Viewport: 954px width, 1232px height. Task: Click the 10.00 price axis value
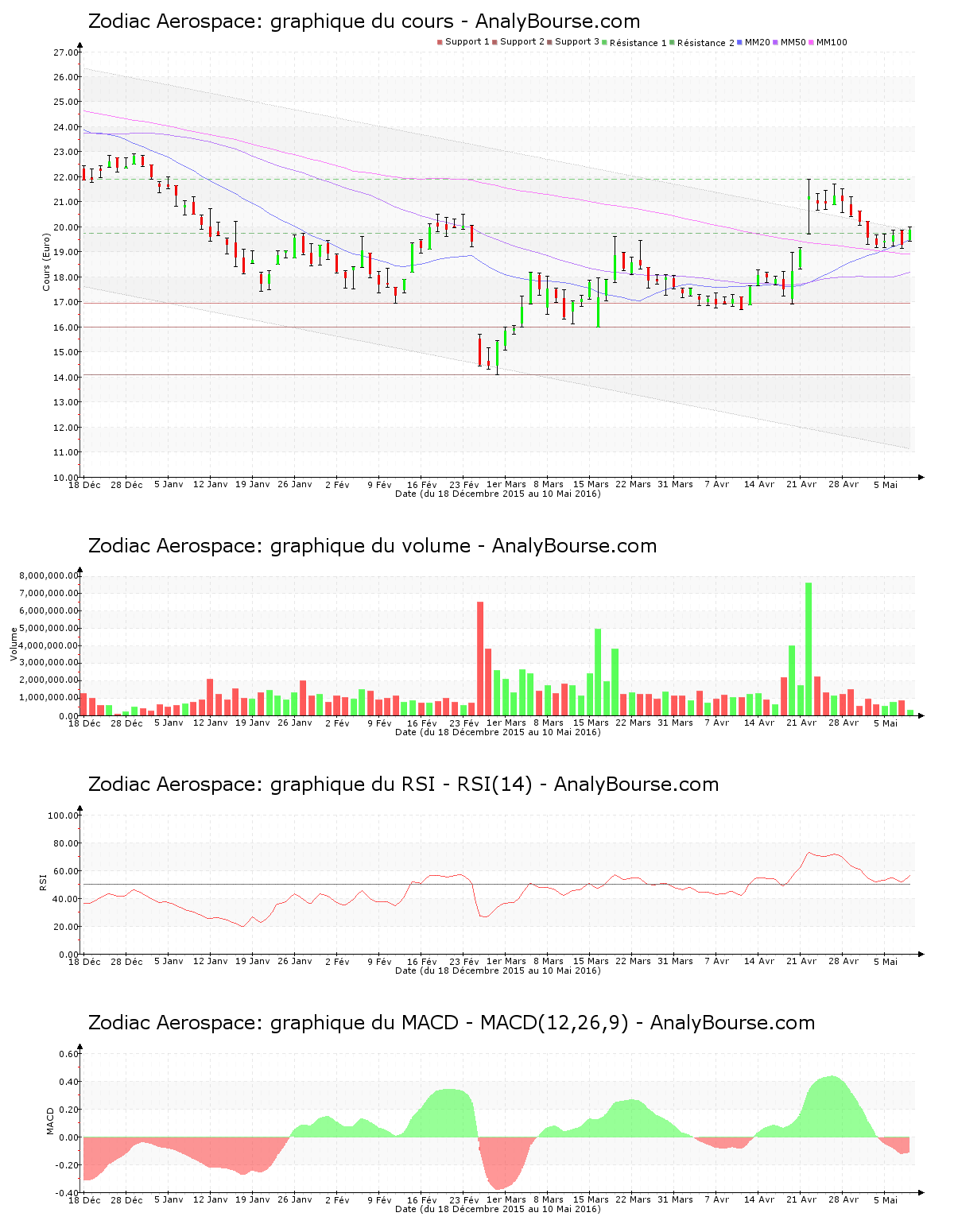tap(66, 478)
